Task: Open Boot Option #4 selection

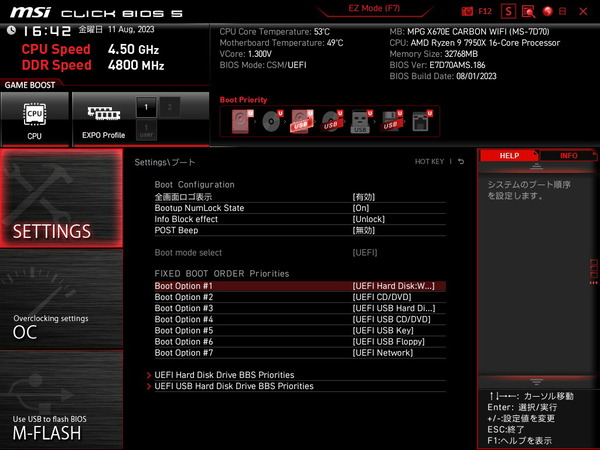Action: (300, 320)
